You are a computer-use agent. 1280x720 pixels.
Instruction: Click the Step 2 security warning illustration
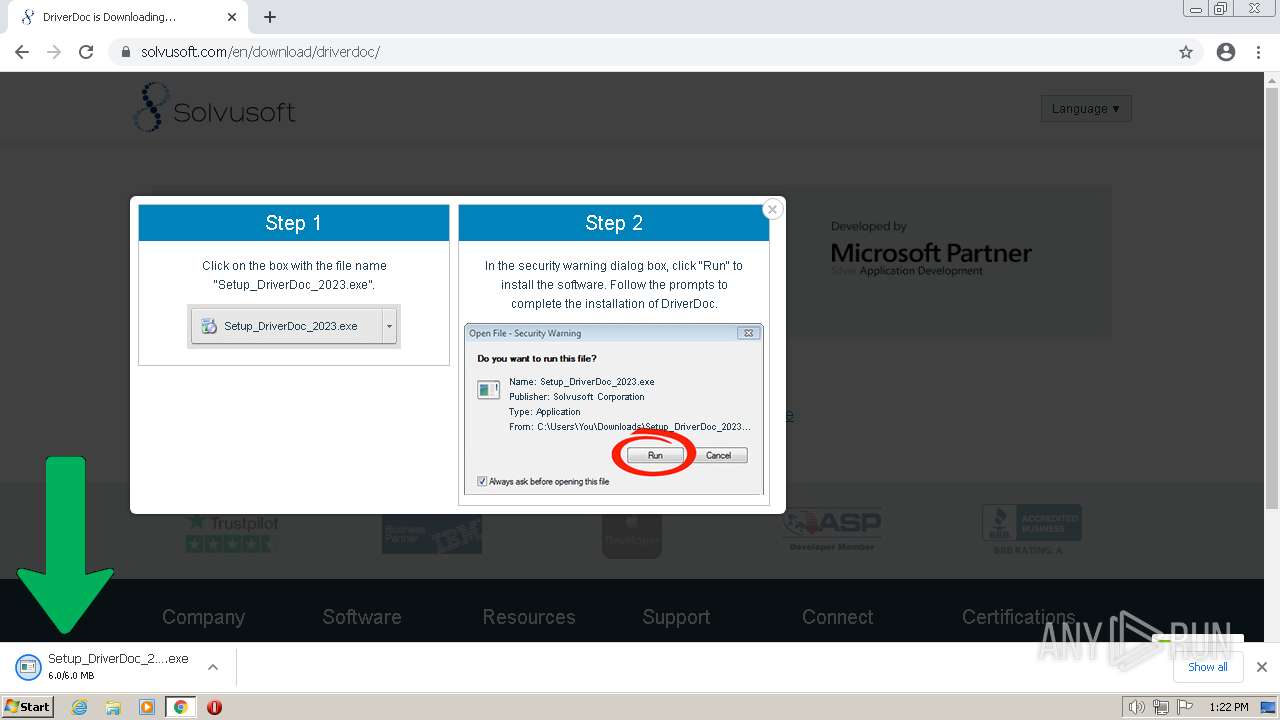[614, 409]
